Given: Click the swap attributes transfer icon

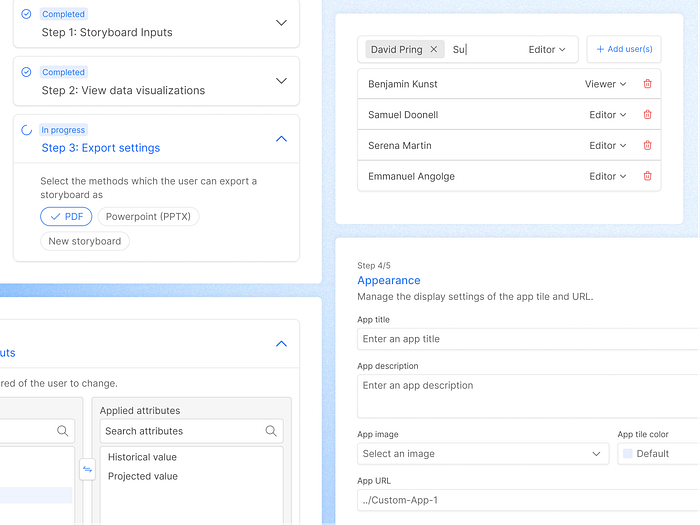Looking at the screenshot, I should tap(87, 470).
